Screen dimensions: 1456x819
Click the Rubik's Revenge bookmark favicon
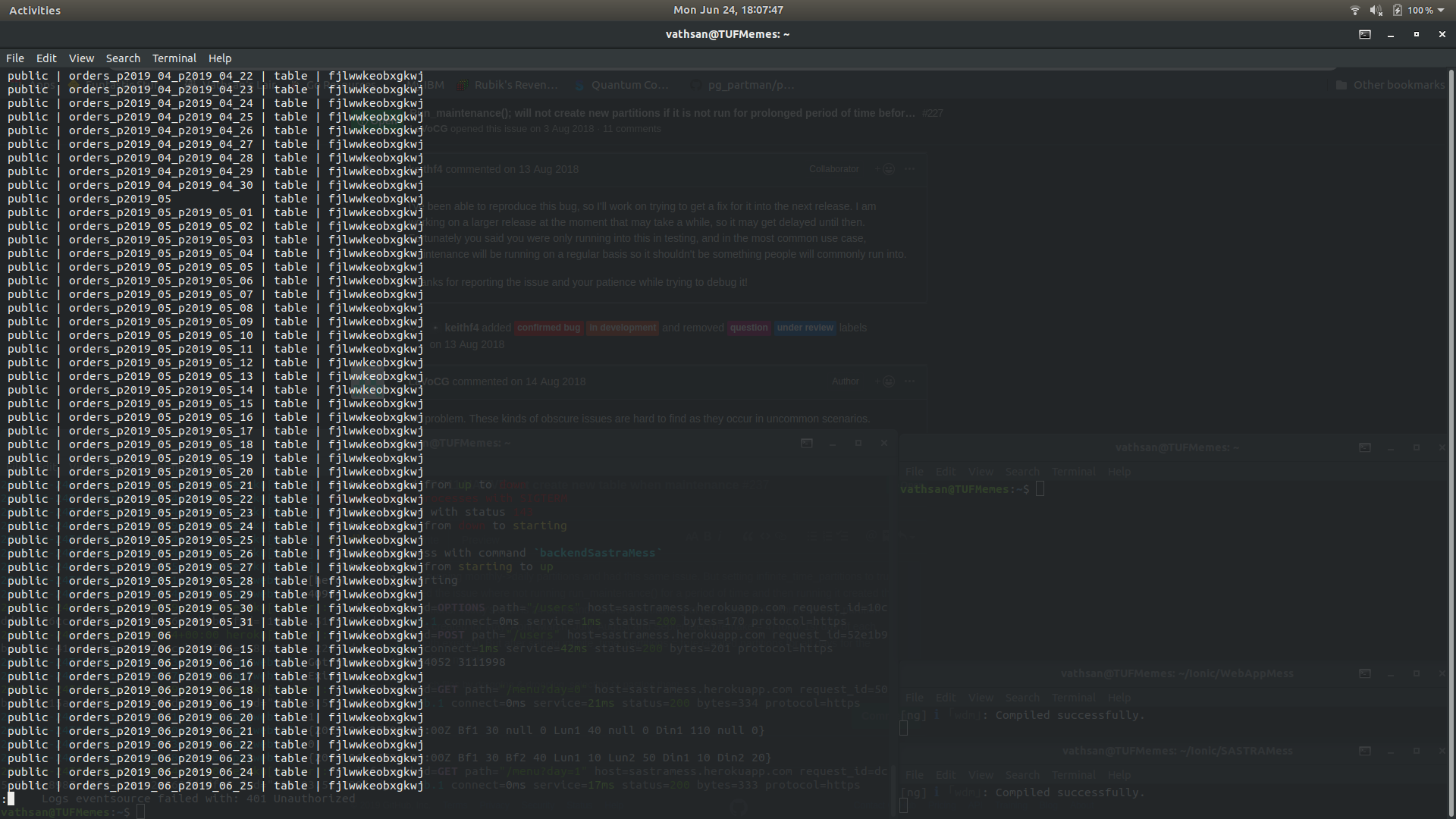coord(463,85)
